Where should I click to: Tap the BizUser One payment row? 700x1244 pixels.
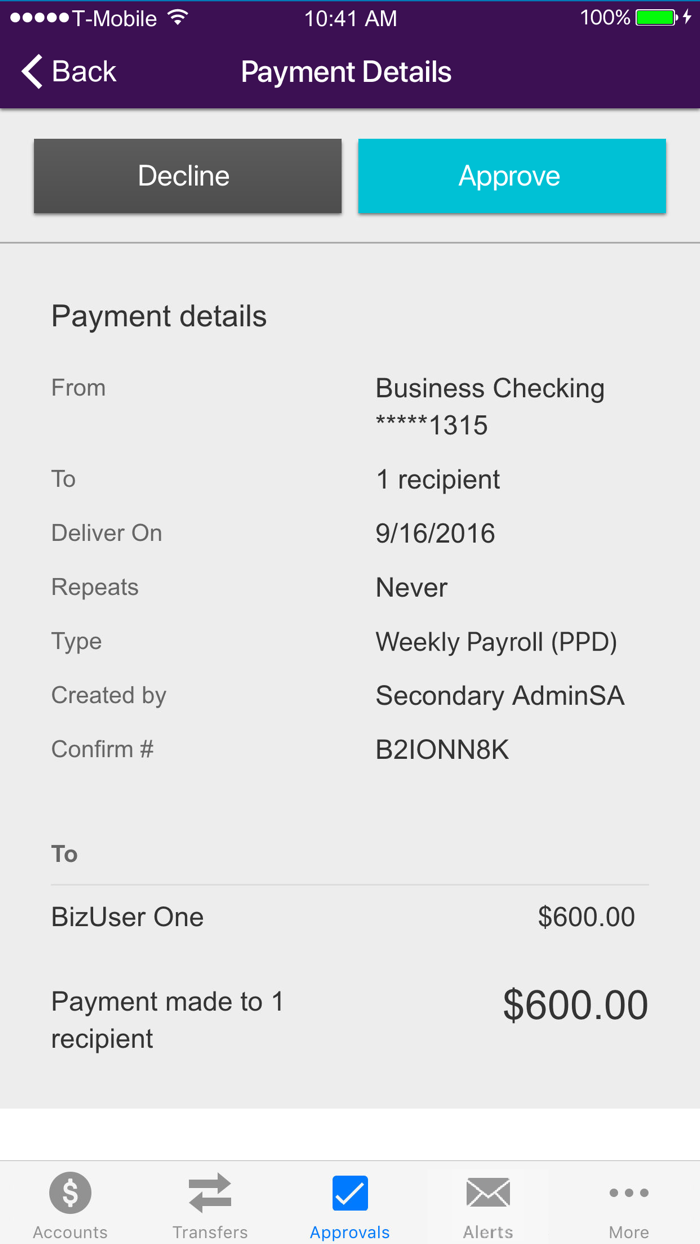pyautogui.click(x=350, y=916)
